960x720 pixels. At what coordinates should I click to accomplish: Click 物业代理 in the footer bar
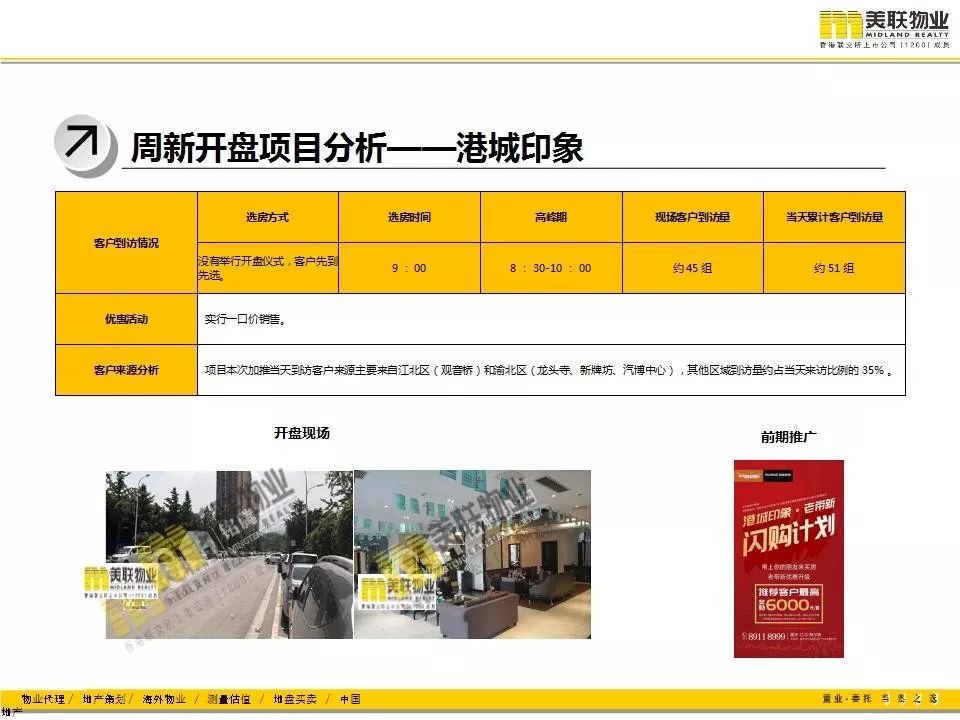(x=43, y=699)
